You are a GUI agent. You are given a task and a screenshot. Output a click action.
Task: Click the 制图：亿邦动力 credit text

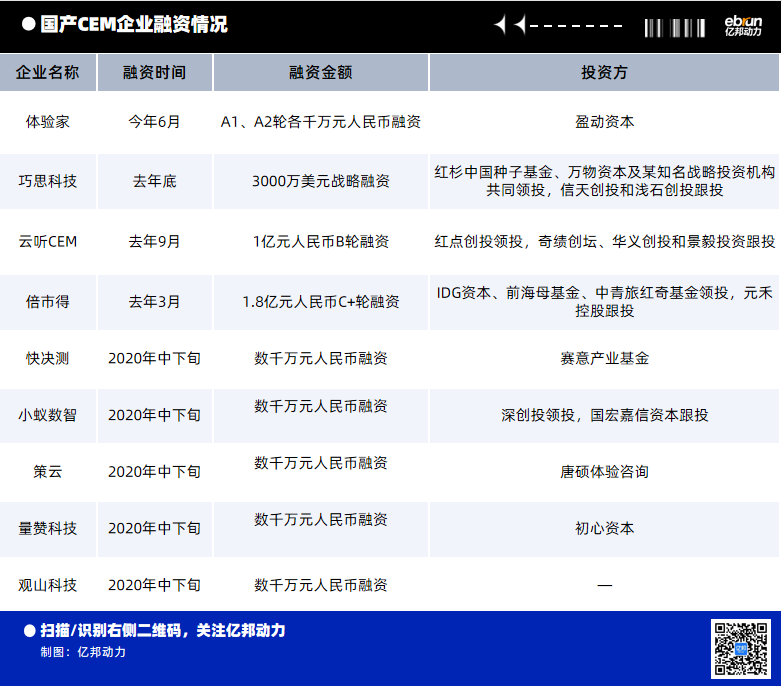pyautogui.click(x=84, y=652)
